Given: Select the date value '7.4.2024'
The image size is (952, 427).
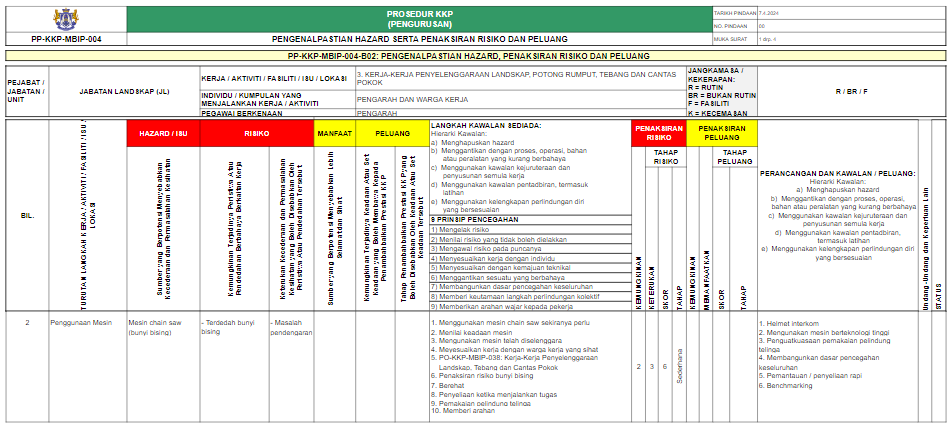Looking at the screenshot, I should pos(767,13).
